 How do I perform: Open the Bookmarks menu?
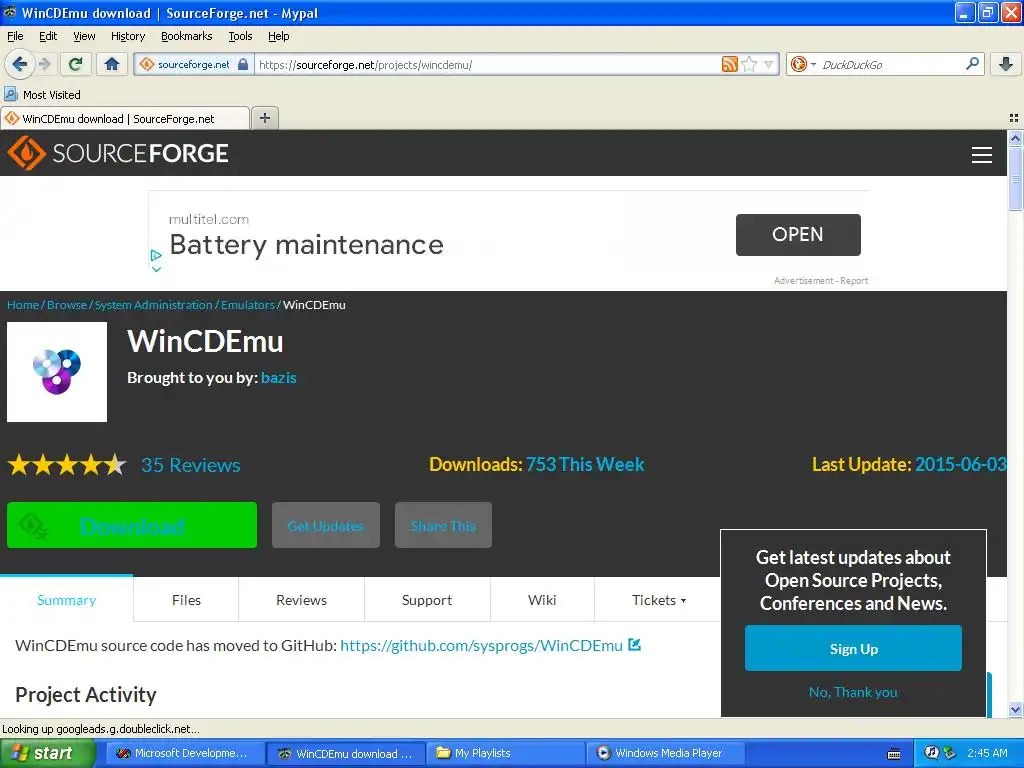[x=186, y=36]
